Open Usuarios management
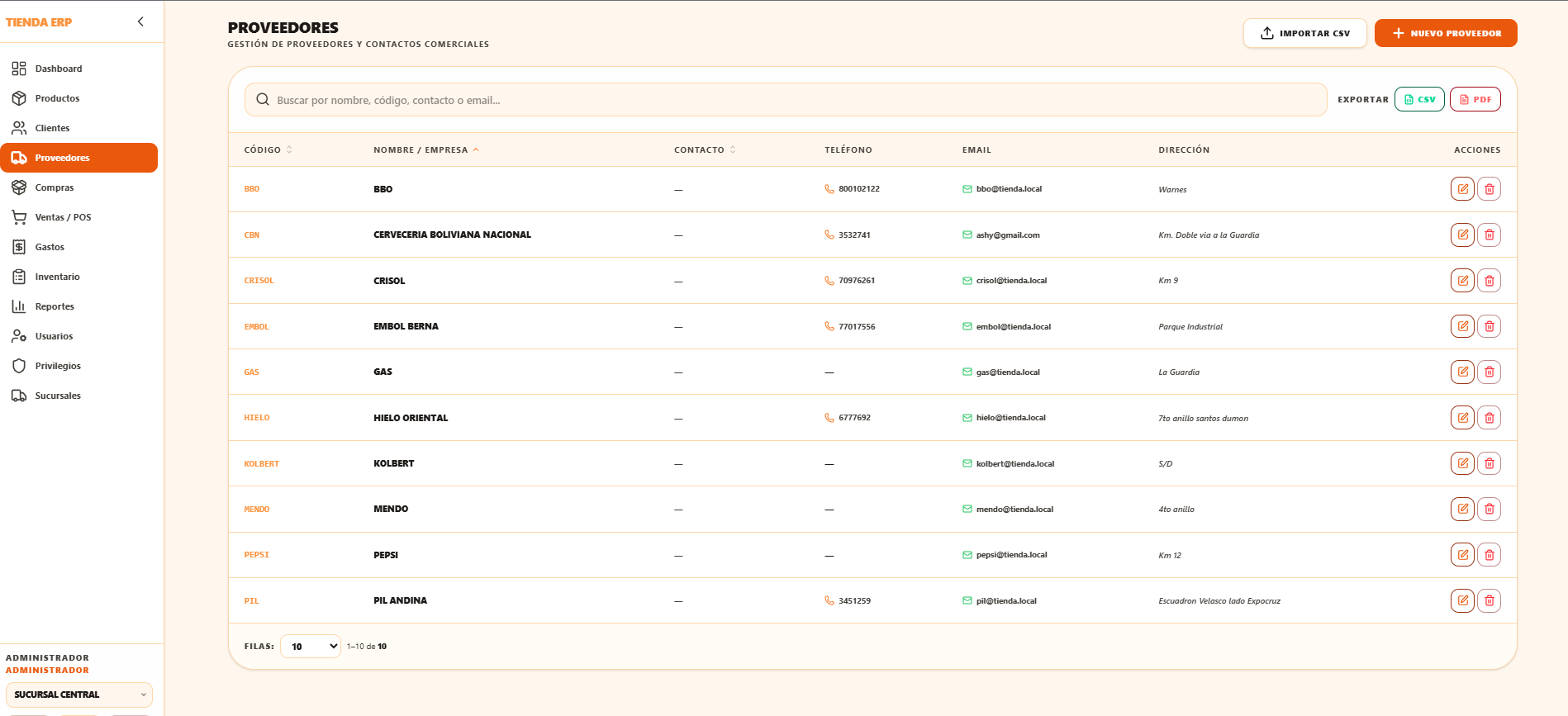This screenshot has height=716, width=1568. (x=79, y=336)
